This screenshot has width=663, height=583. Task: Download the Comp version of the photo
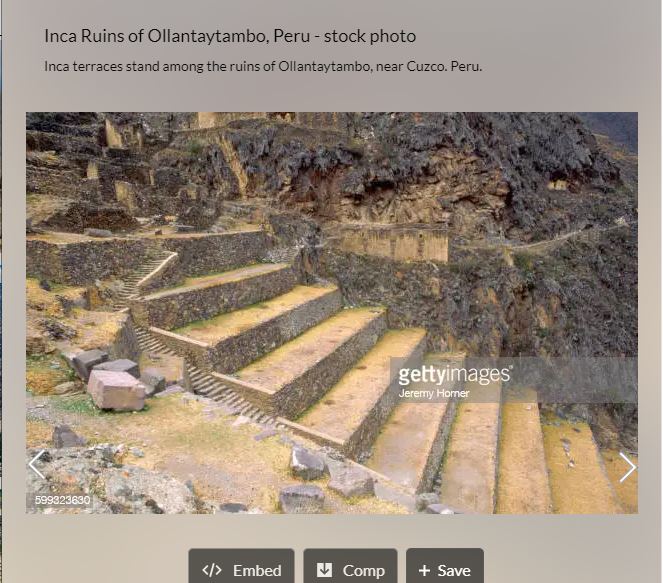coord(350,567)
